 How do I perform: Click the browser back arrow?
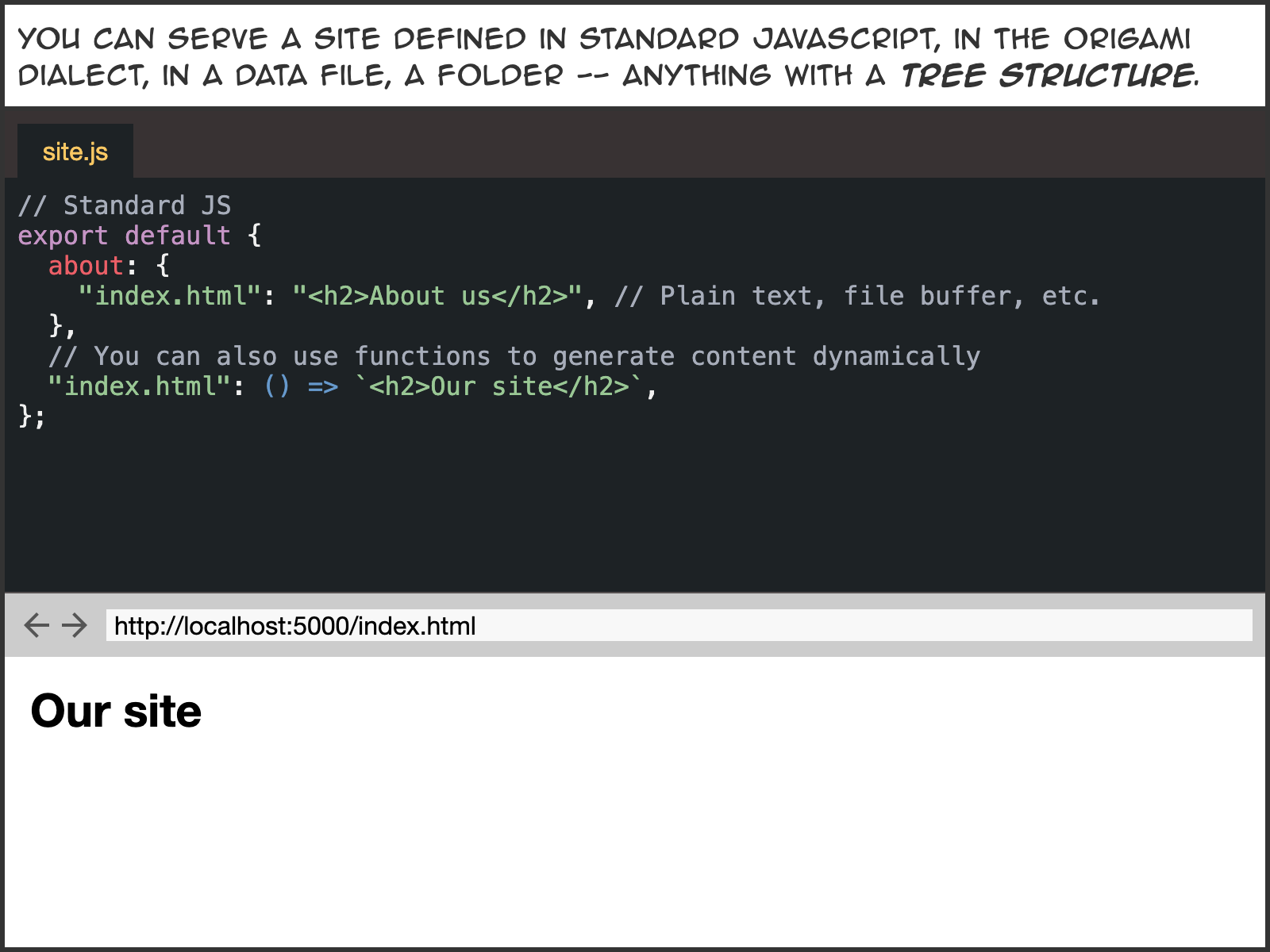(x=35, y=625)
